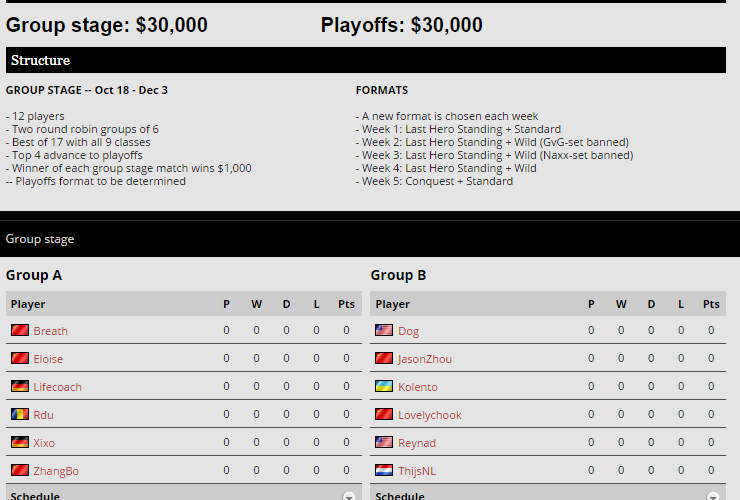Click the Netherlands flag next to ThijsNL
This screenshot has width=740, height=500.
click(384, 470)
